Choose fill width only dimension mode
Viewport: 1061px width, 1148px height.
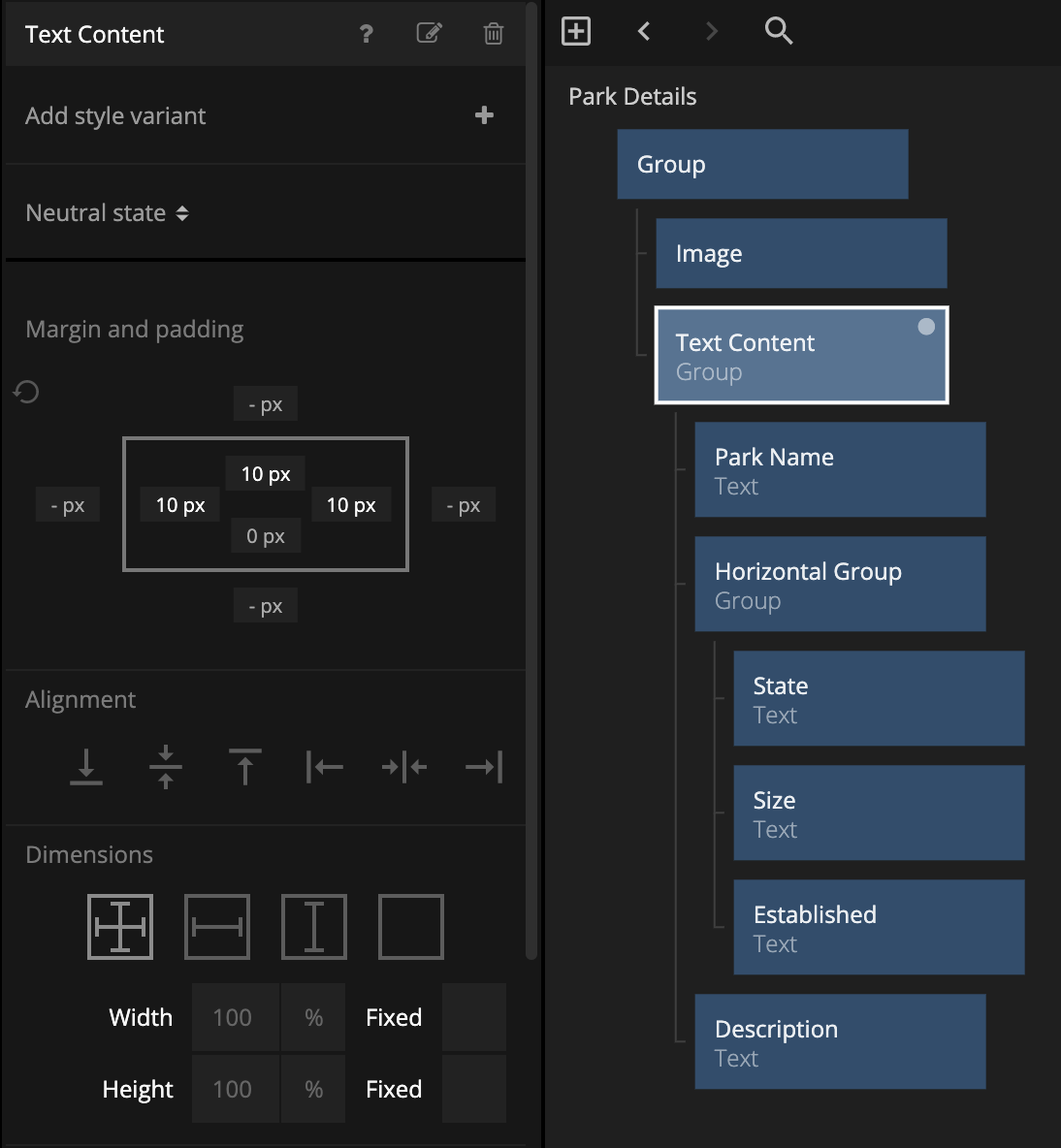click(x=217, y=927)
